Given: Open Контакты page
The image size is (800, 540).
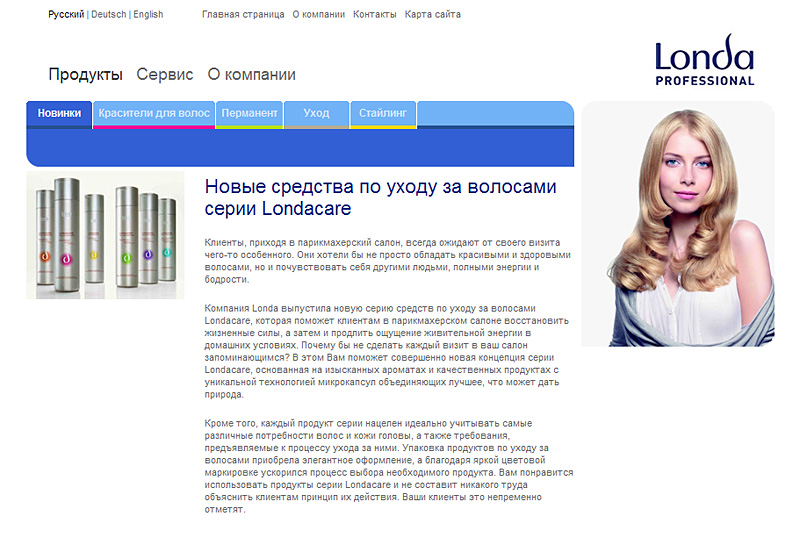Looking at the screenshot, I should coord(375,14).
